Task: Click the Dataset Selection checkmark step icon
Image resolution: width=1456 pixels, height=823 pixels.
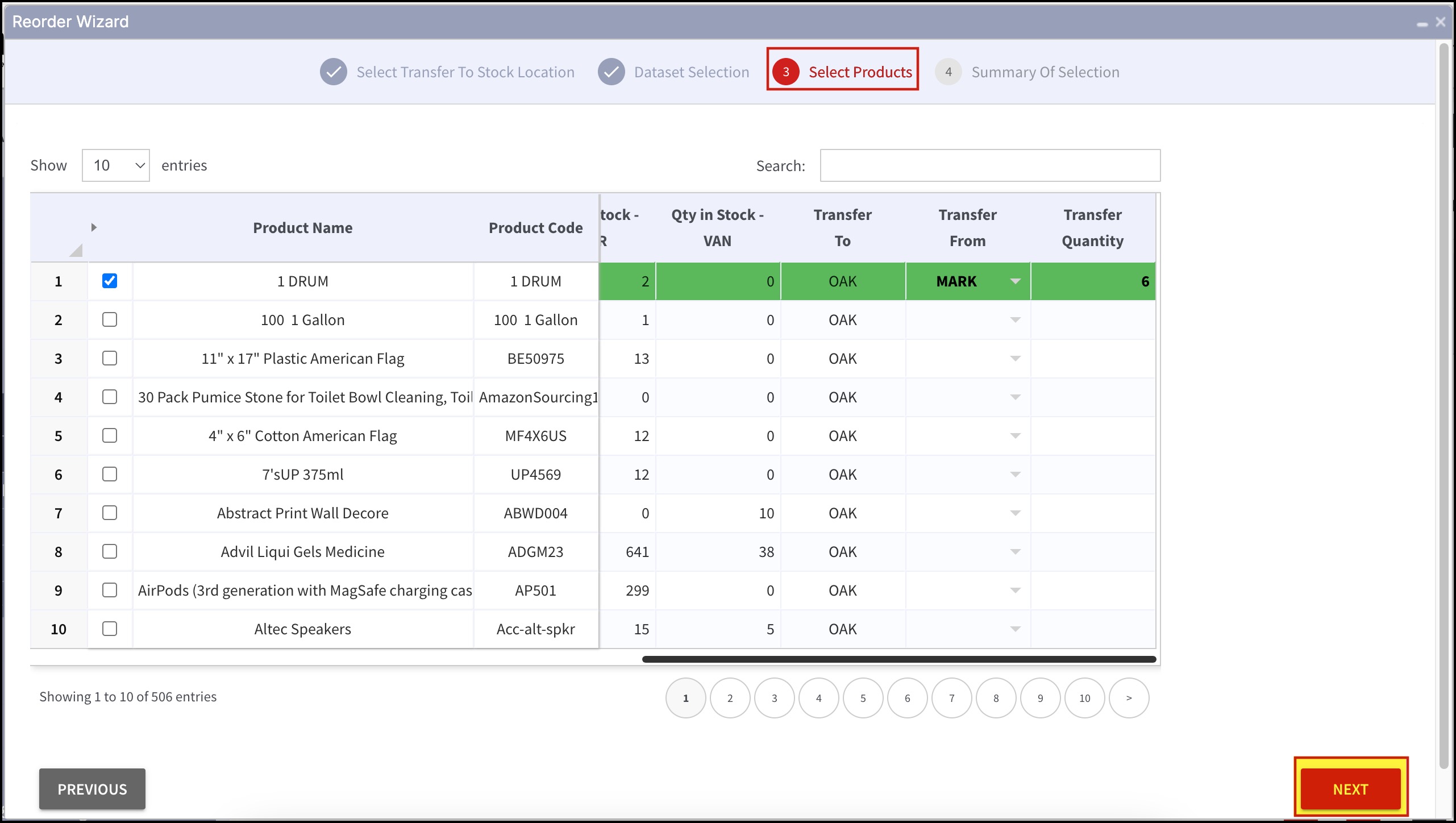Action: point(611,72)
